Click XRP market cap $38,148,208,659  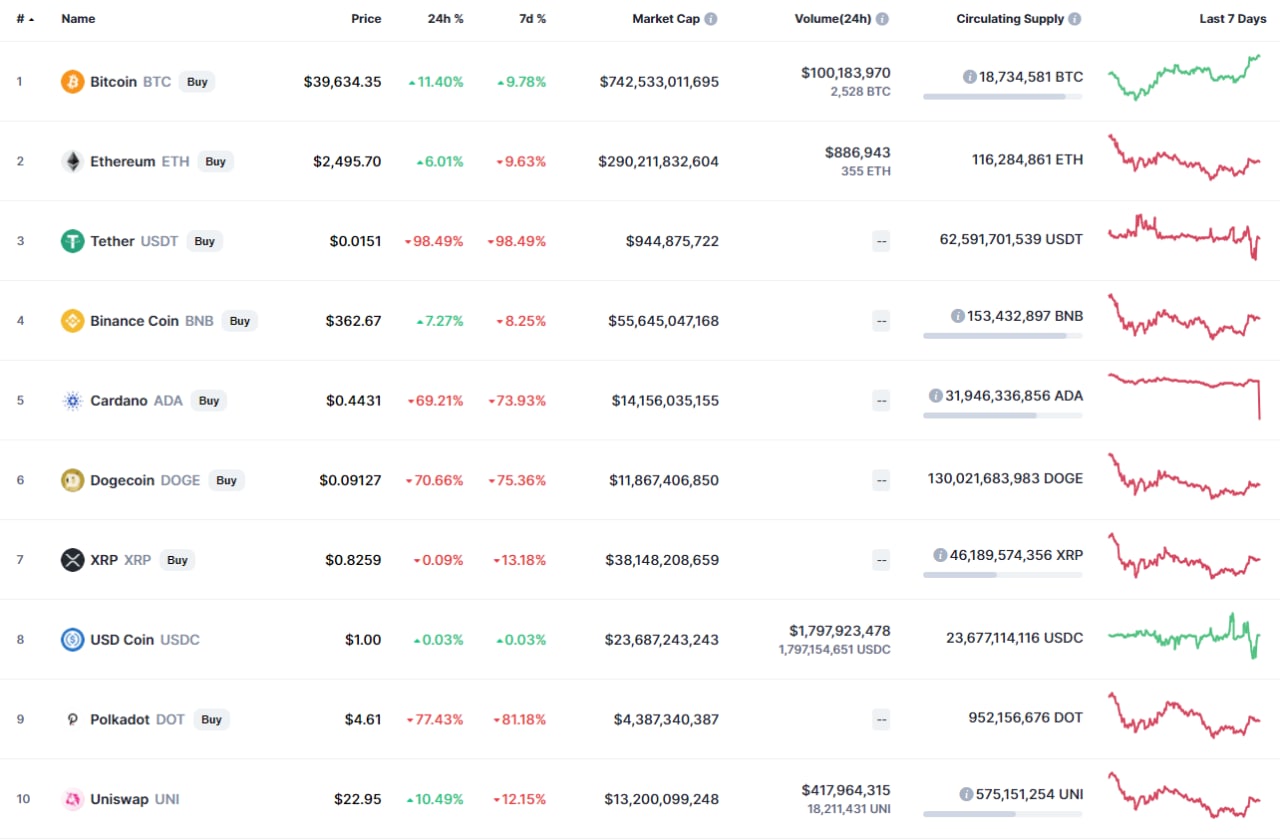(x=662, y=560)
